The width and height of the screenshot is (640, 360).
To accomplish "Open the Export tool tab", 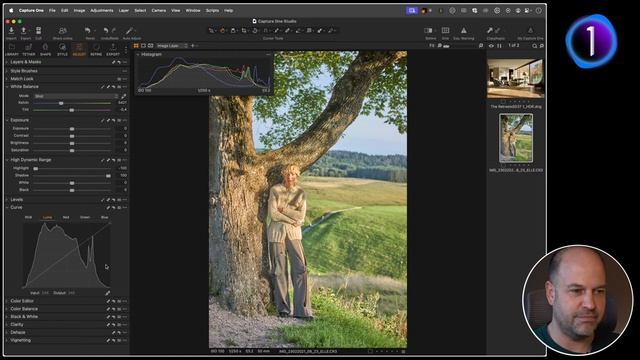I will [113, 49].
